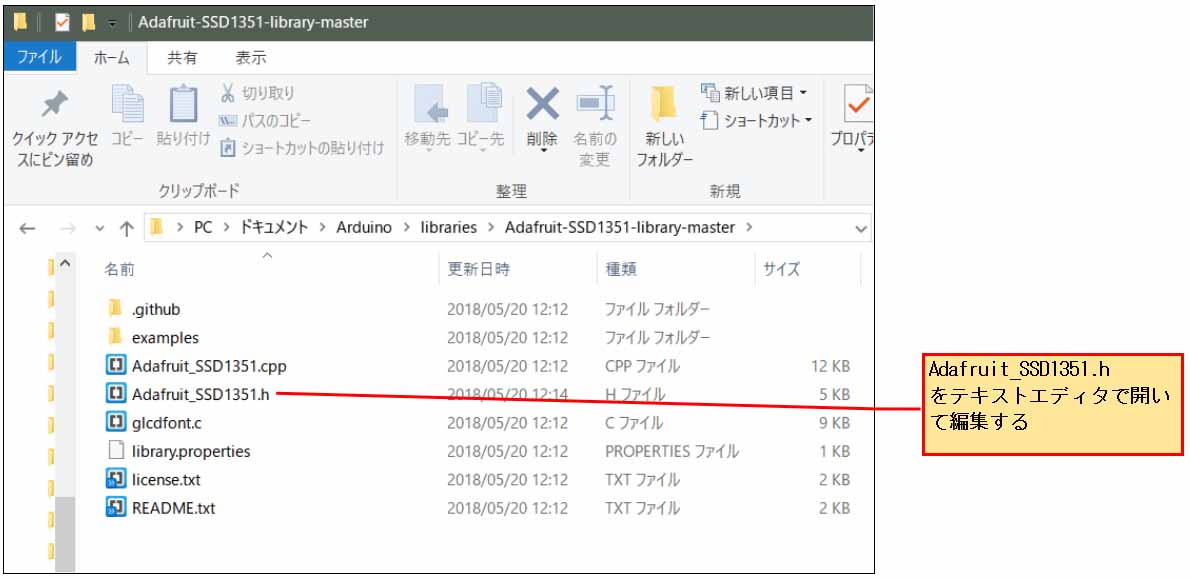1190x579 pixels.
Task: Click the Paste clipboard icon
Action: (183, 104)
